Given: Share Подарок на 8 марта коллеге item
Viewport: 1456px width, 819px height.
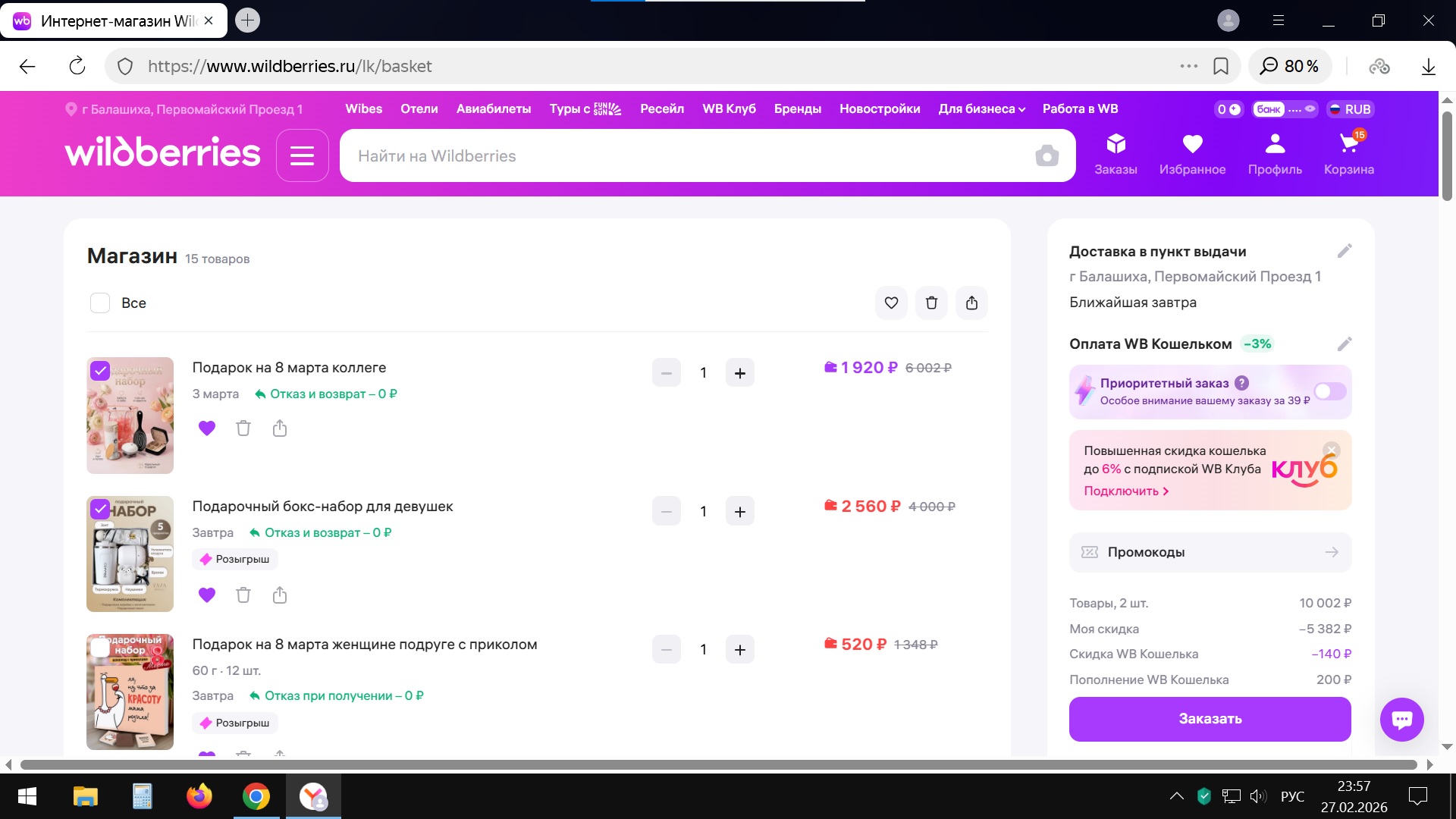Looking at the screenshot, I should coord(279,428).
